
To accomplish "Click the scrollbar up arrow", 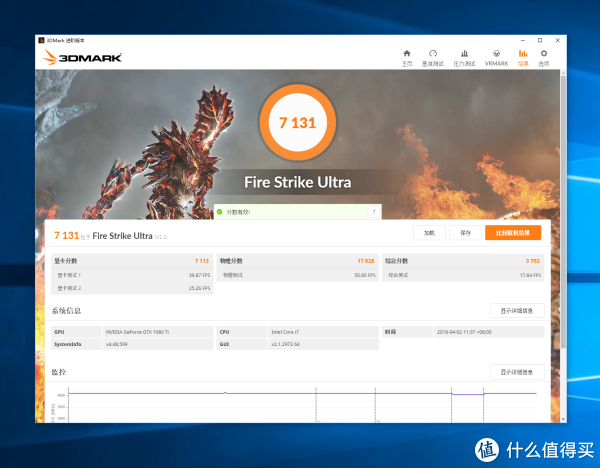I will [563, 72].
